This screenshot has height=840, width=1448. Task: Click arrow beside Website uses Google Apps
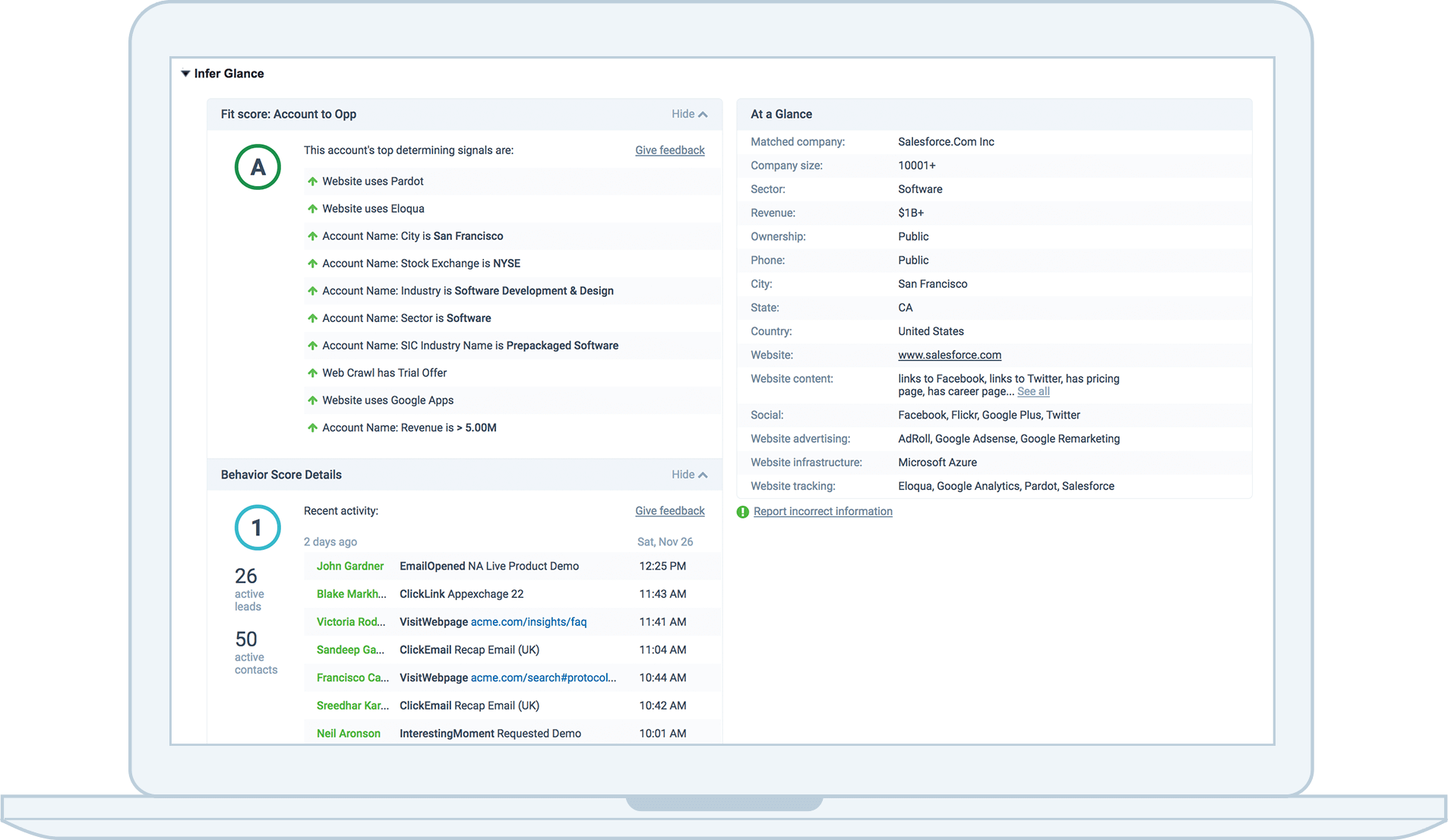(312, 400)
